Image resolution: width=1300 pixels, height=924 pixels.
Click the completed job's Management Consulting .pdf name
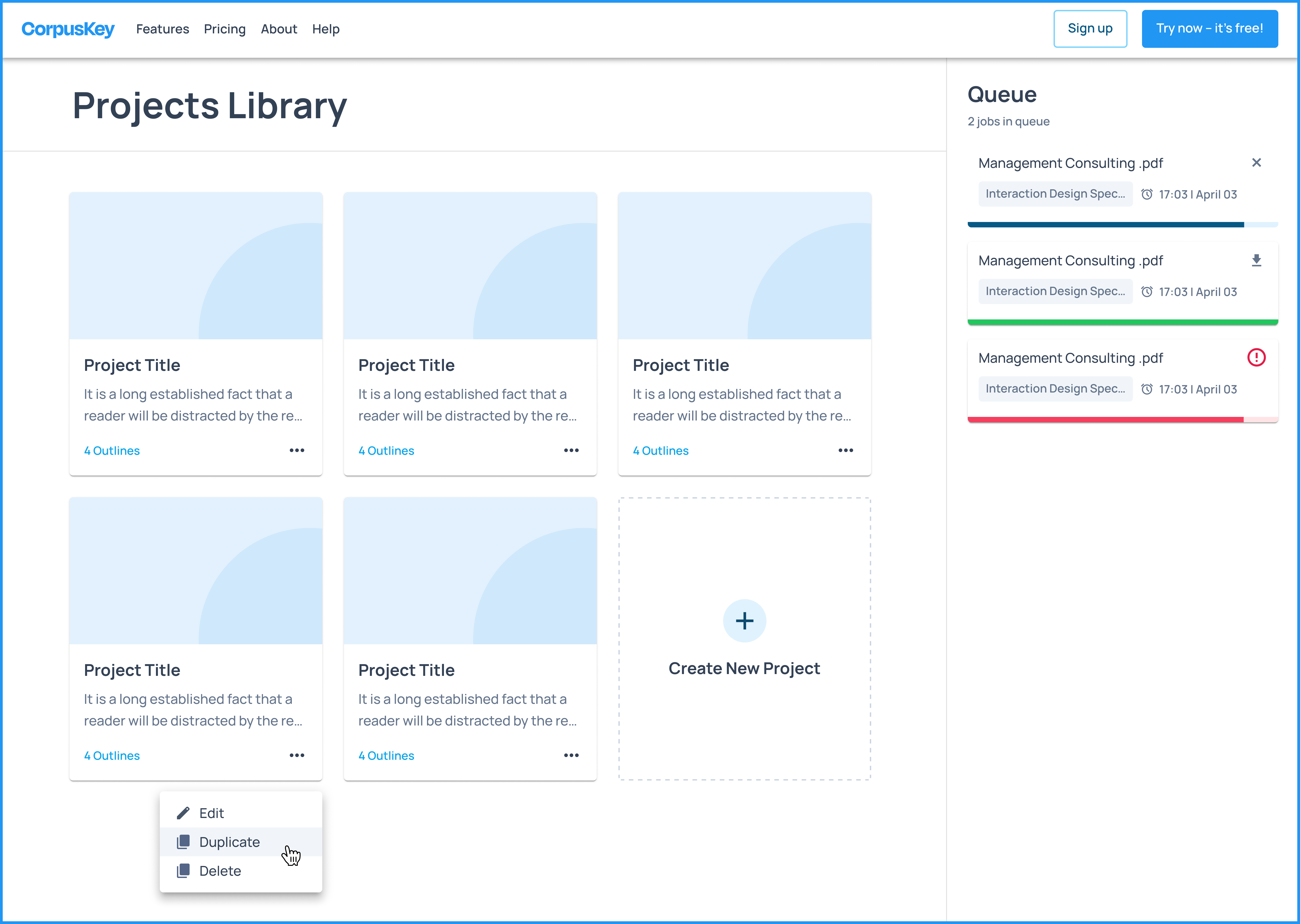click(x=1071, y=261)
